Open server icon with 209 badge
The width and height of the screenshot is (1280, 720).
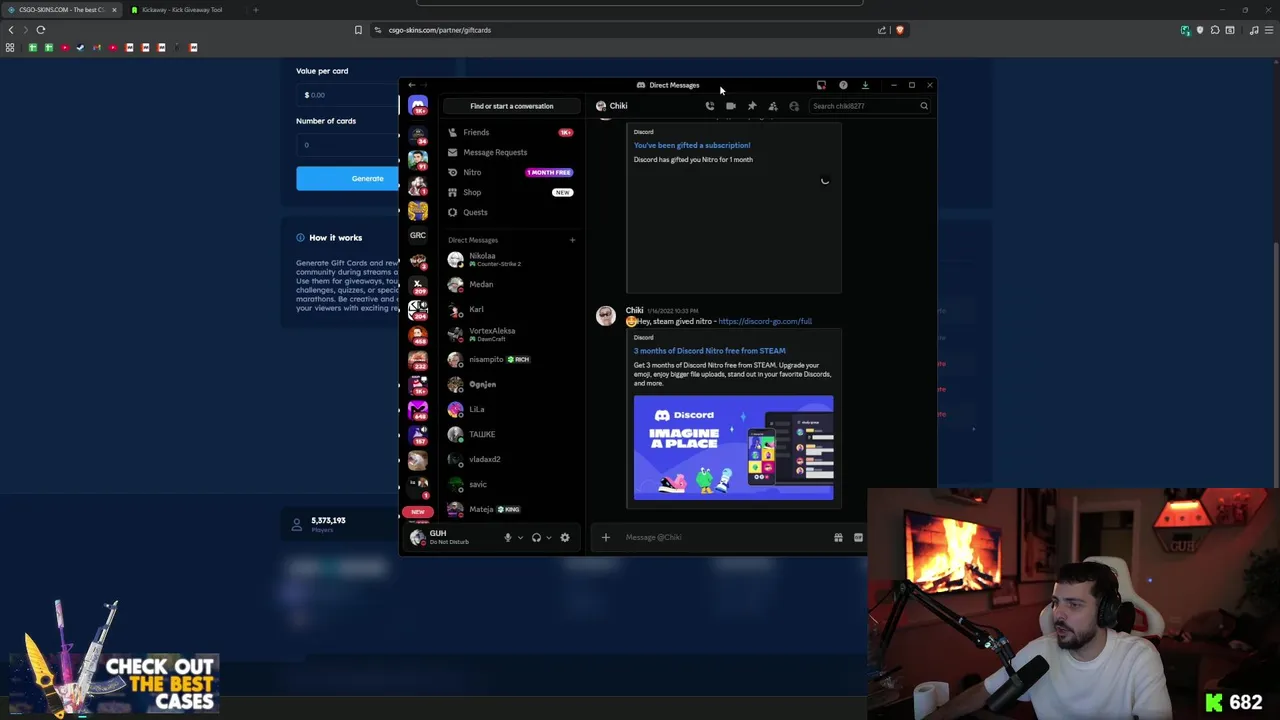pyautogui.click(x=418, y=285)
